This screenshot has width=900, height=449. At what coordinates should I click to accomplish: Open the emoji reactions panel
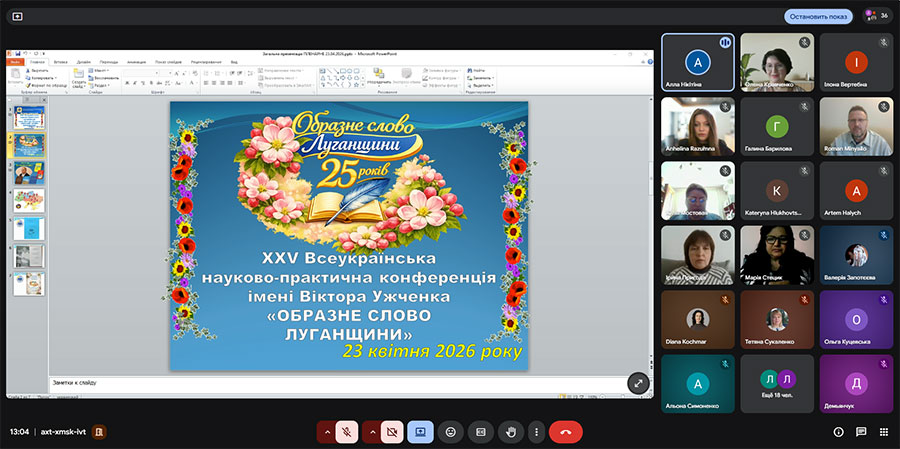coord(451,432)
